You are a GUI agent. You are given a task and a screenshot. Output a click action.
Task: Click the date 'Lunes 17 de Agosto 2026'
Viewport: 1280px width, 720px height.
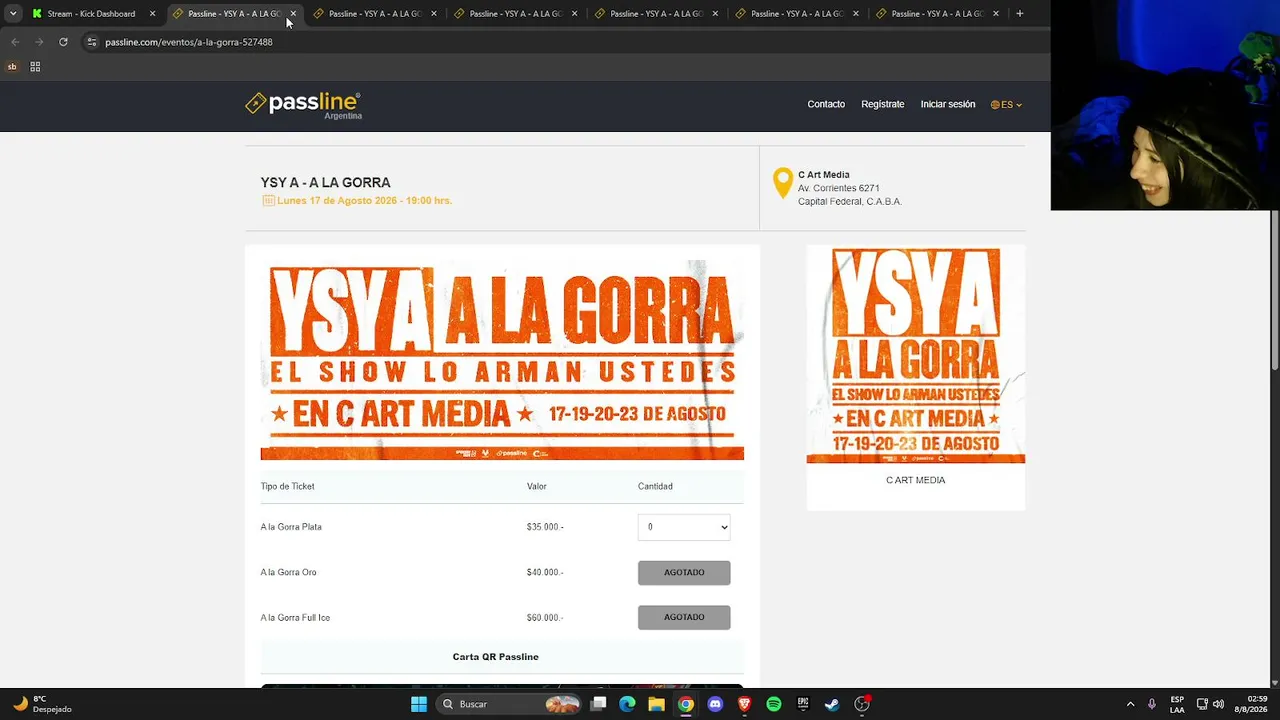pos(337,201)
